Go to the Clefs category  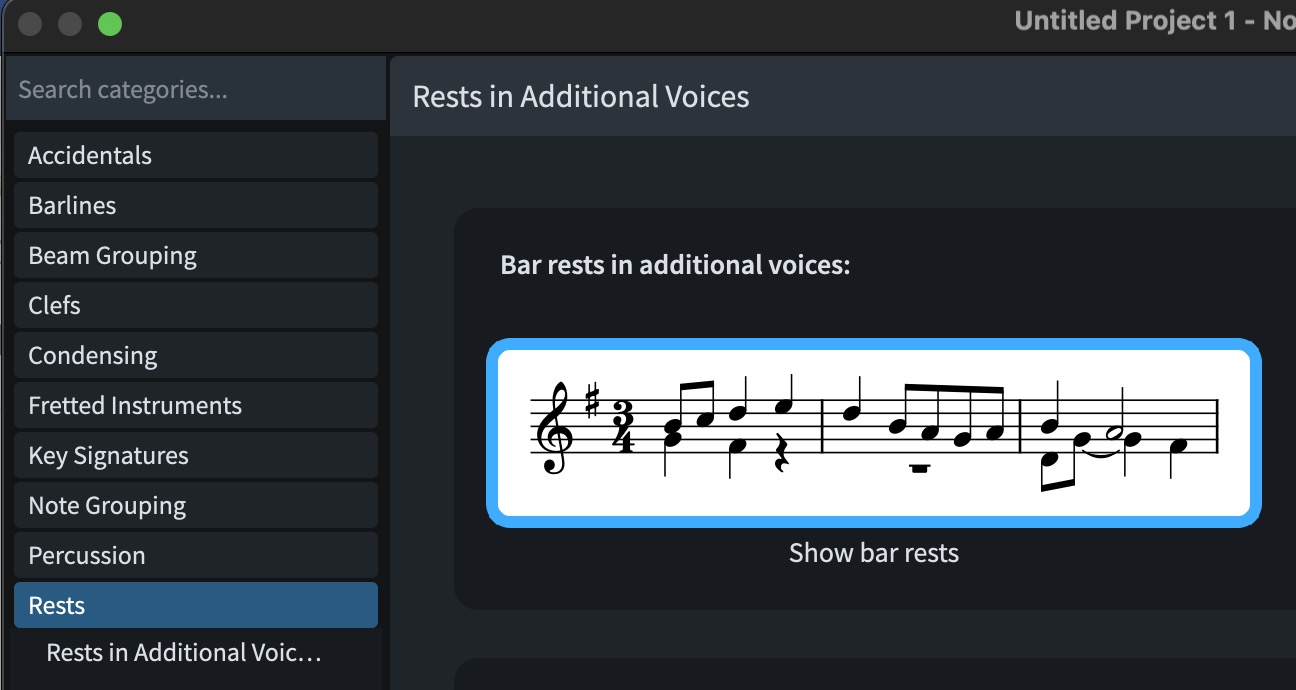pos(196,305)
